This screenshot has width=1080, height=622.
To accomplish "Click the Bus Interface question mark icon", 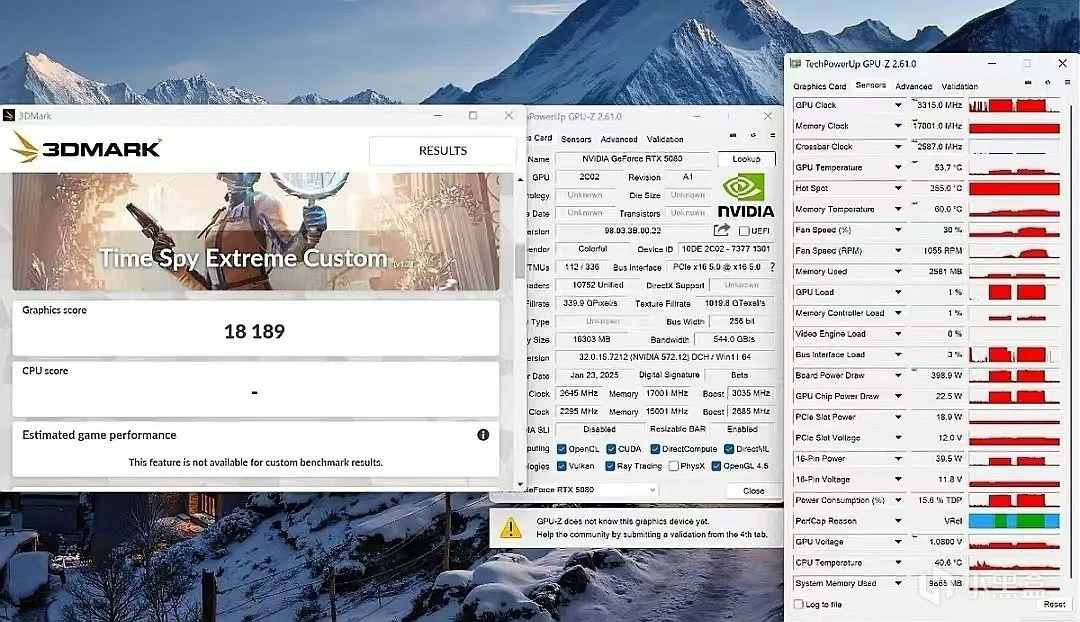I will (772, 267).
